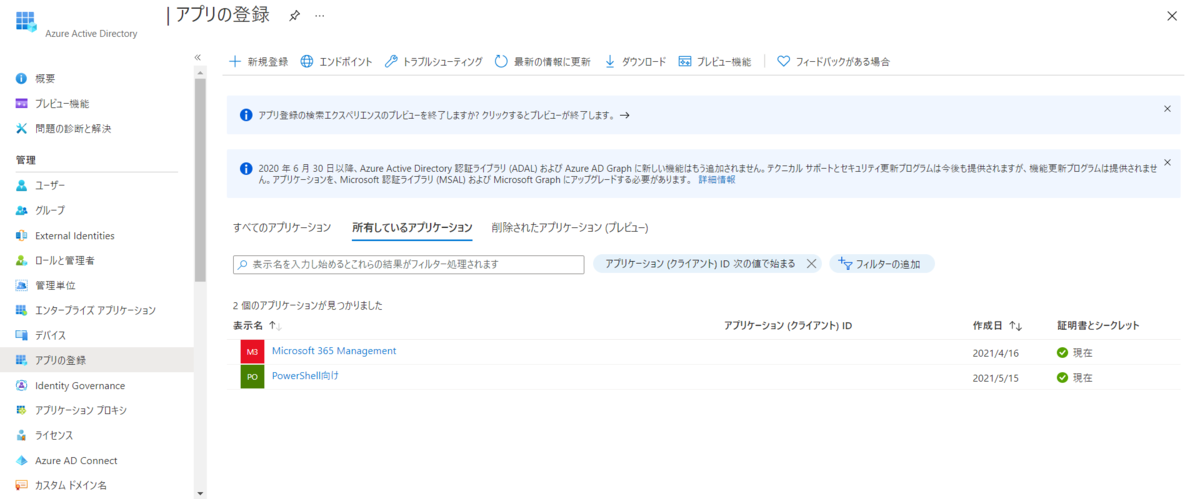
Task: Sort by 表示名 column header
Action: [x=257, y=326]
